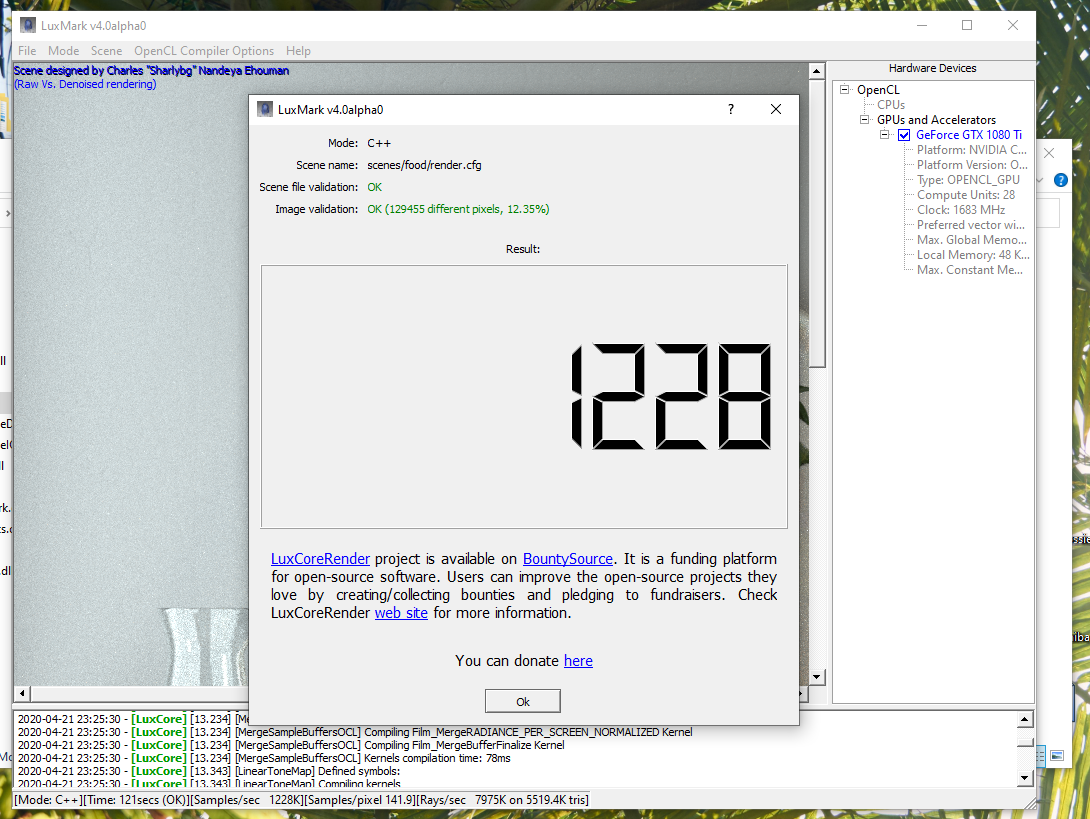This screenshot has width=1090, height=819.
Task: Click the log panel scroll up arrow
Action: (1025, 719)
